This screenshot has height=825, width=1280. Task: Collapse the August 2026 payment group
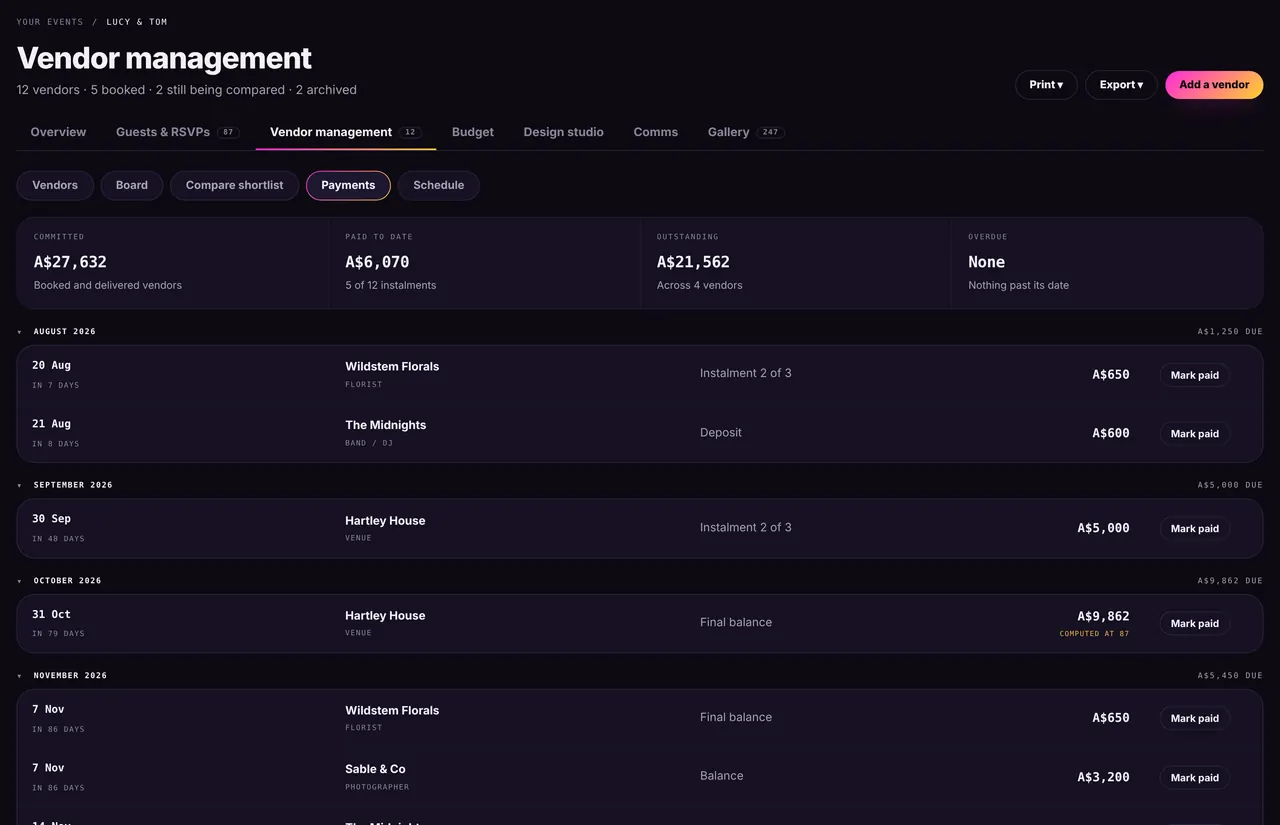(x=19, y=331)
